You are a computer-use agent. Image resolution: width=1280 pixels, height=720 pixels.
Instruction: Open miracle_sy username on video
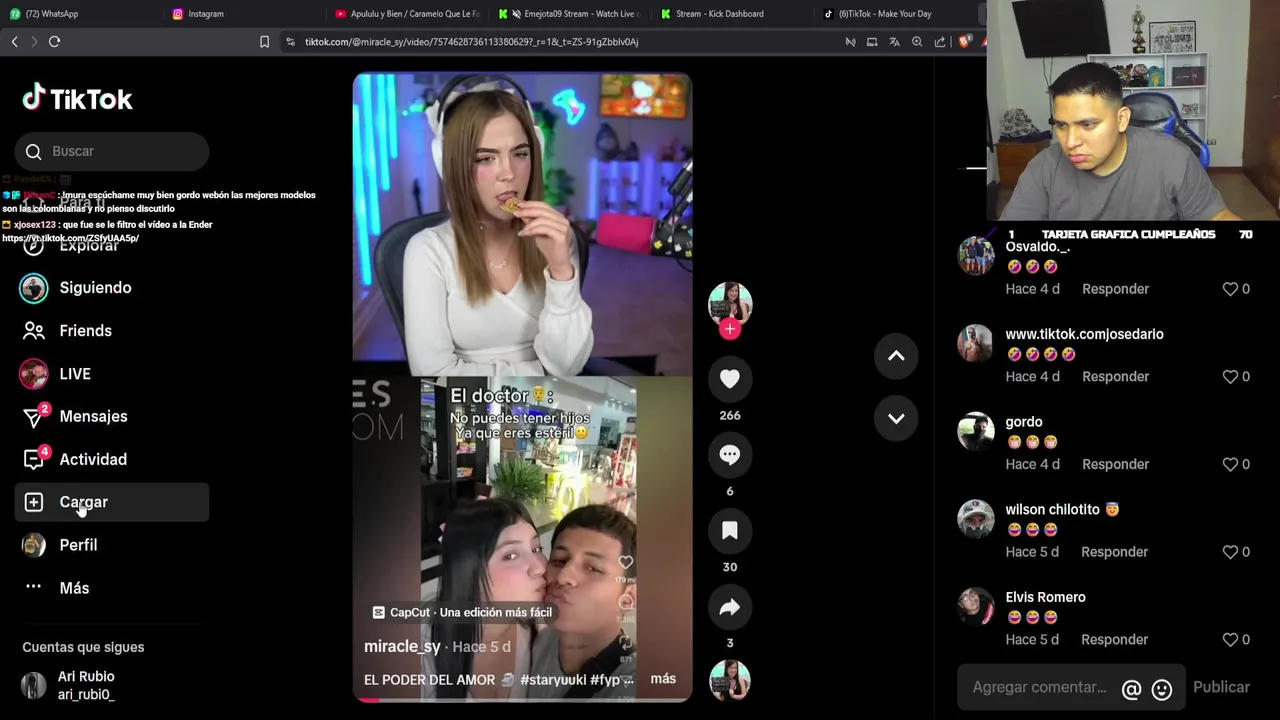click(402, 646)
